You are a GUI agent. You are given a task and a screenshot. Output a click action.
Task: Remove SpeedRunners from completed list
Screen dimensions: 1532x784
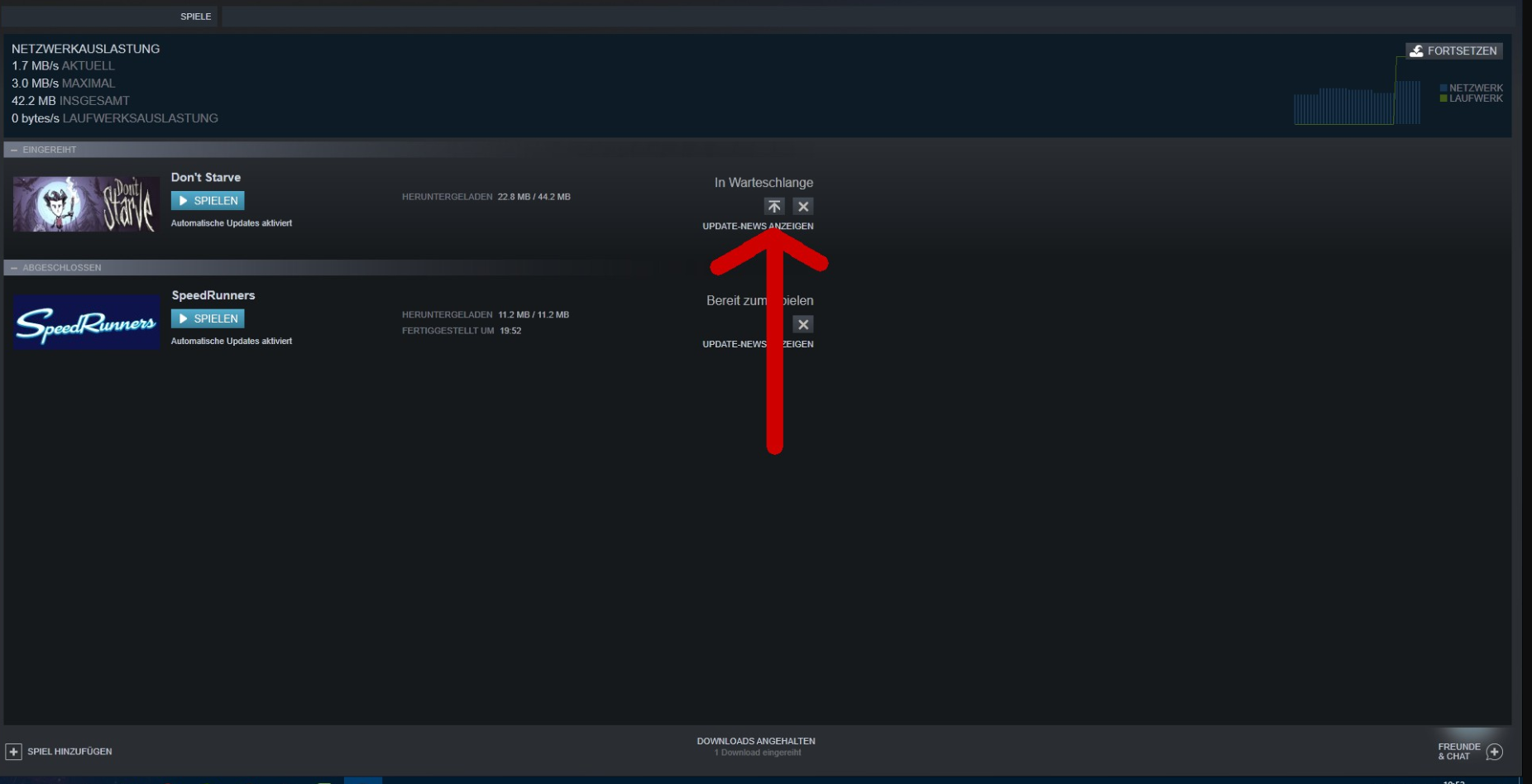click(x=803, y=324)
